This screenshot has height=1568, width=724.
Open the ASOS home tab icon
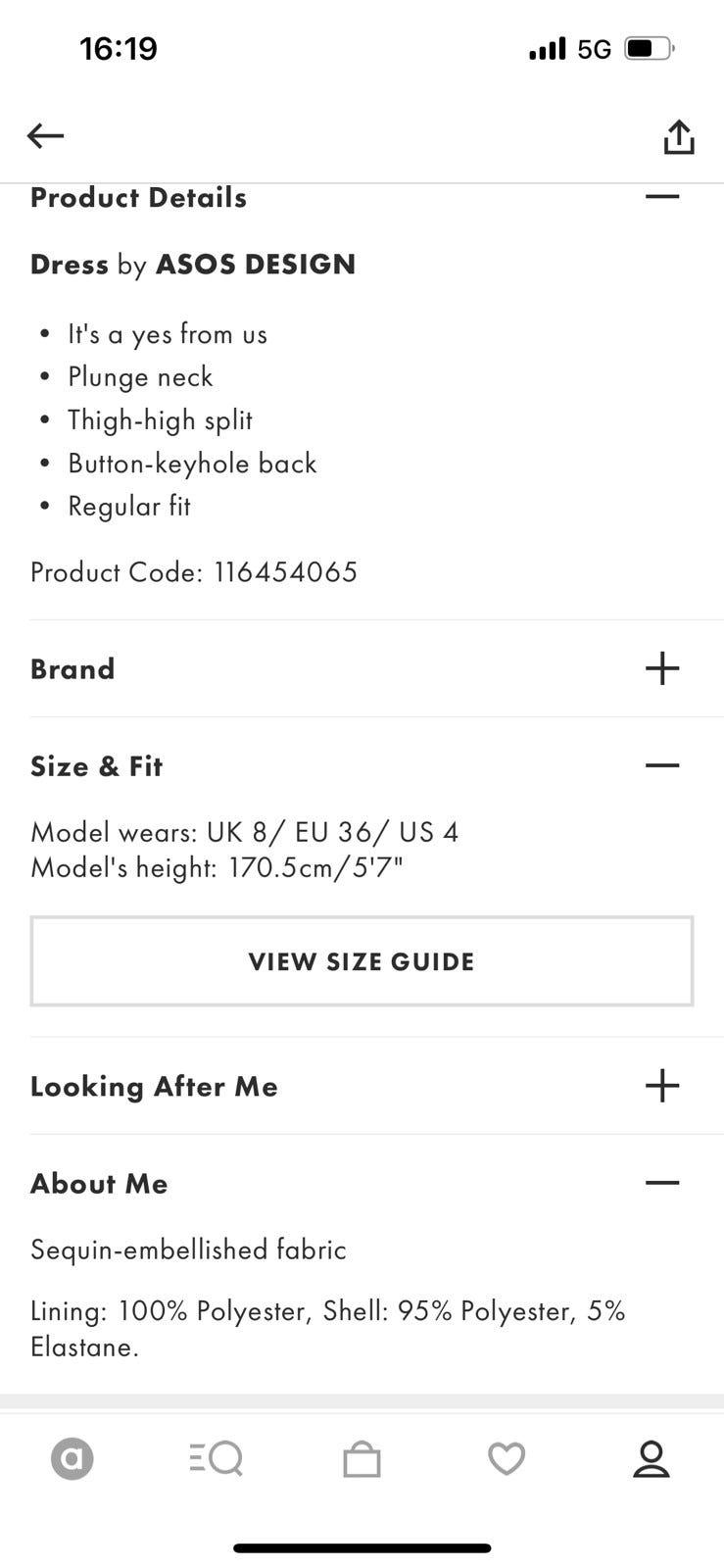(x=72, y=1459)
